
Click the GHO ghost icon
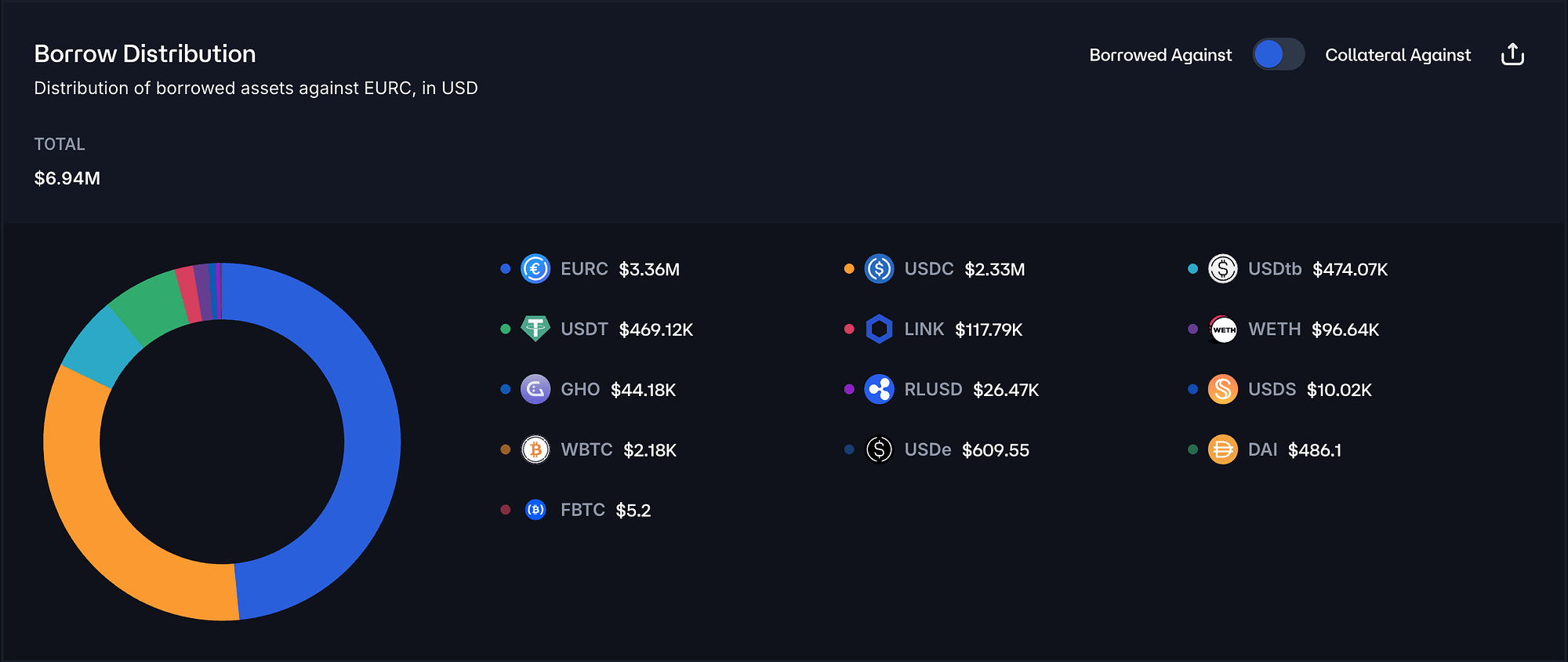coord(535,390)
